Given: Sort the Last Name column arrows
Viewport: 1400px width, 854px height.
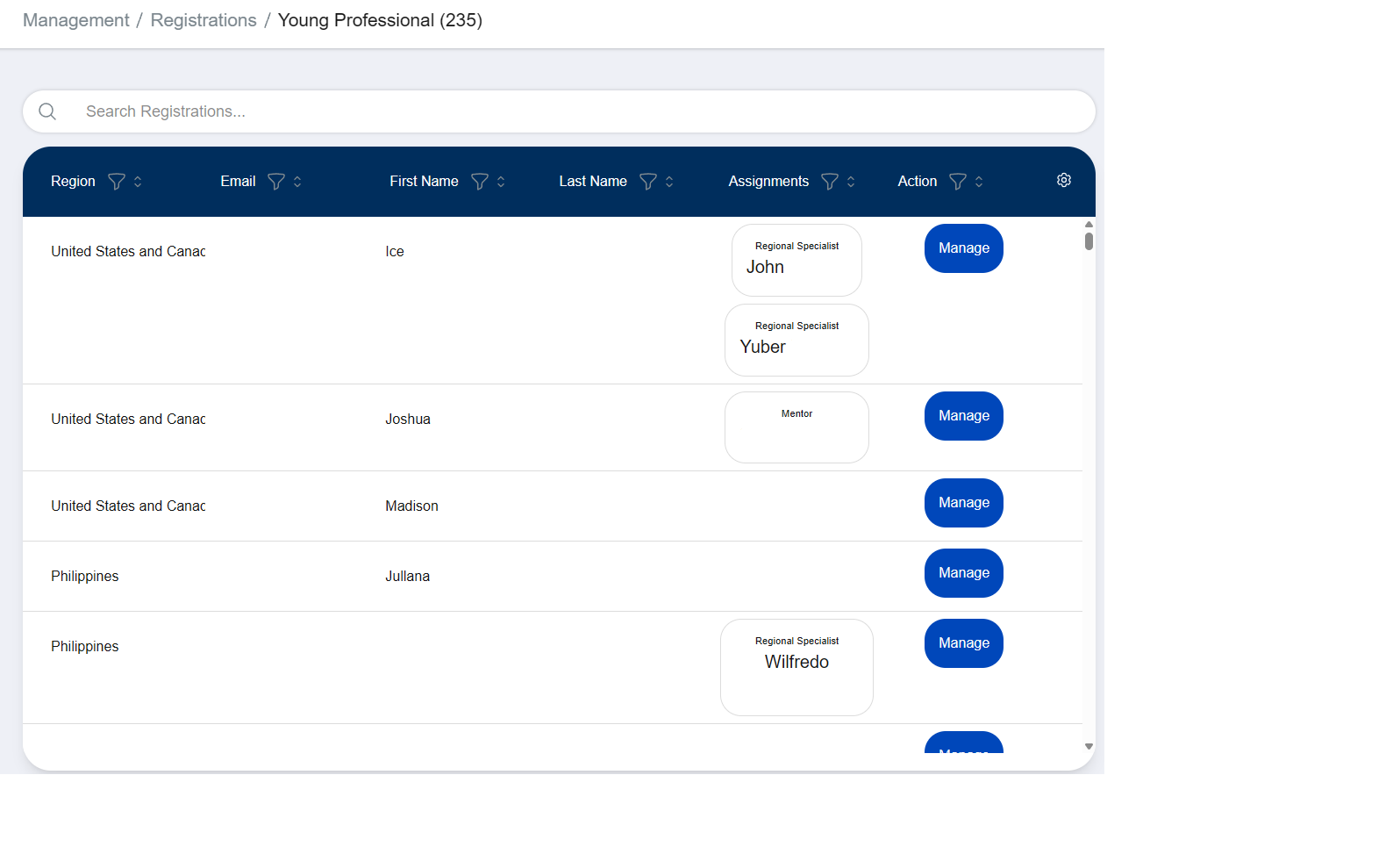Looking at the screenshot, I should [x=669, y=182].
